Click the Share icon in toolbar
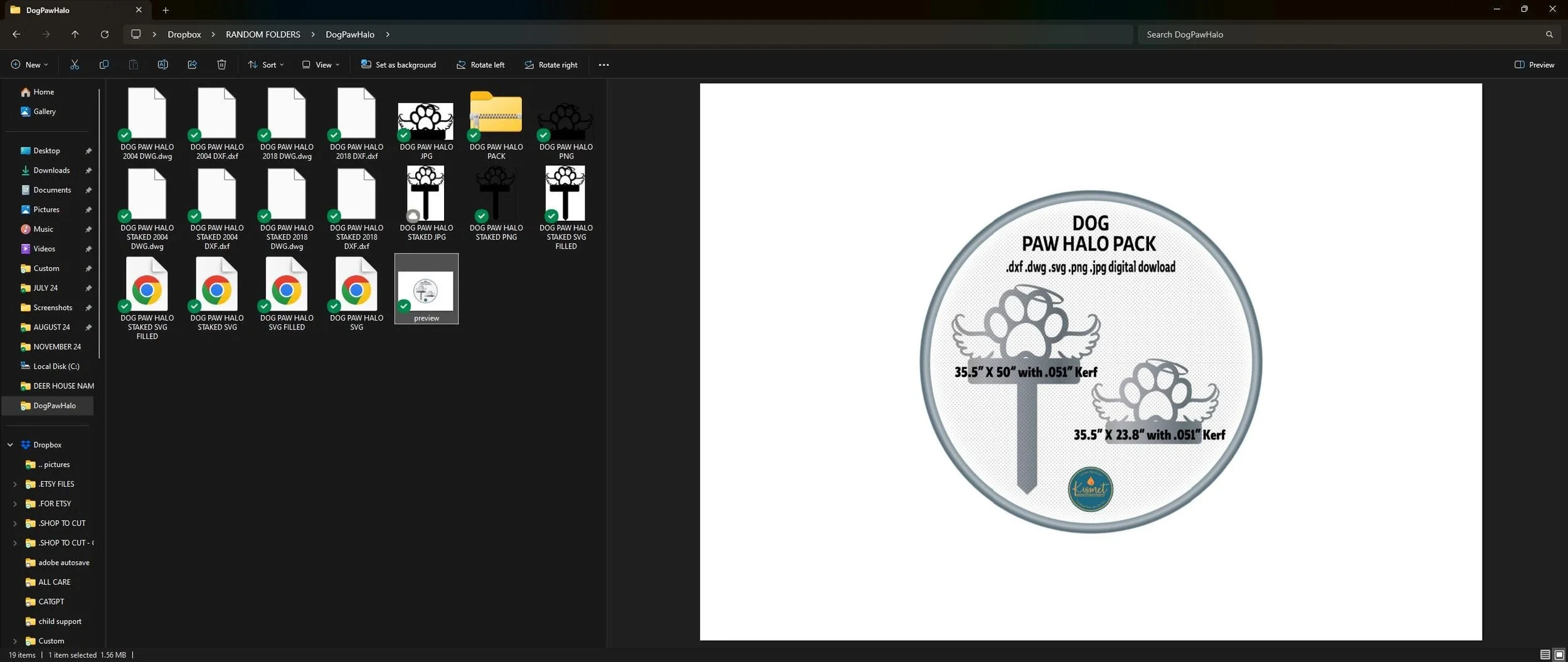 192,65
